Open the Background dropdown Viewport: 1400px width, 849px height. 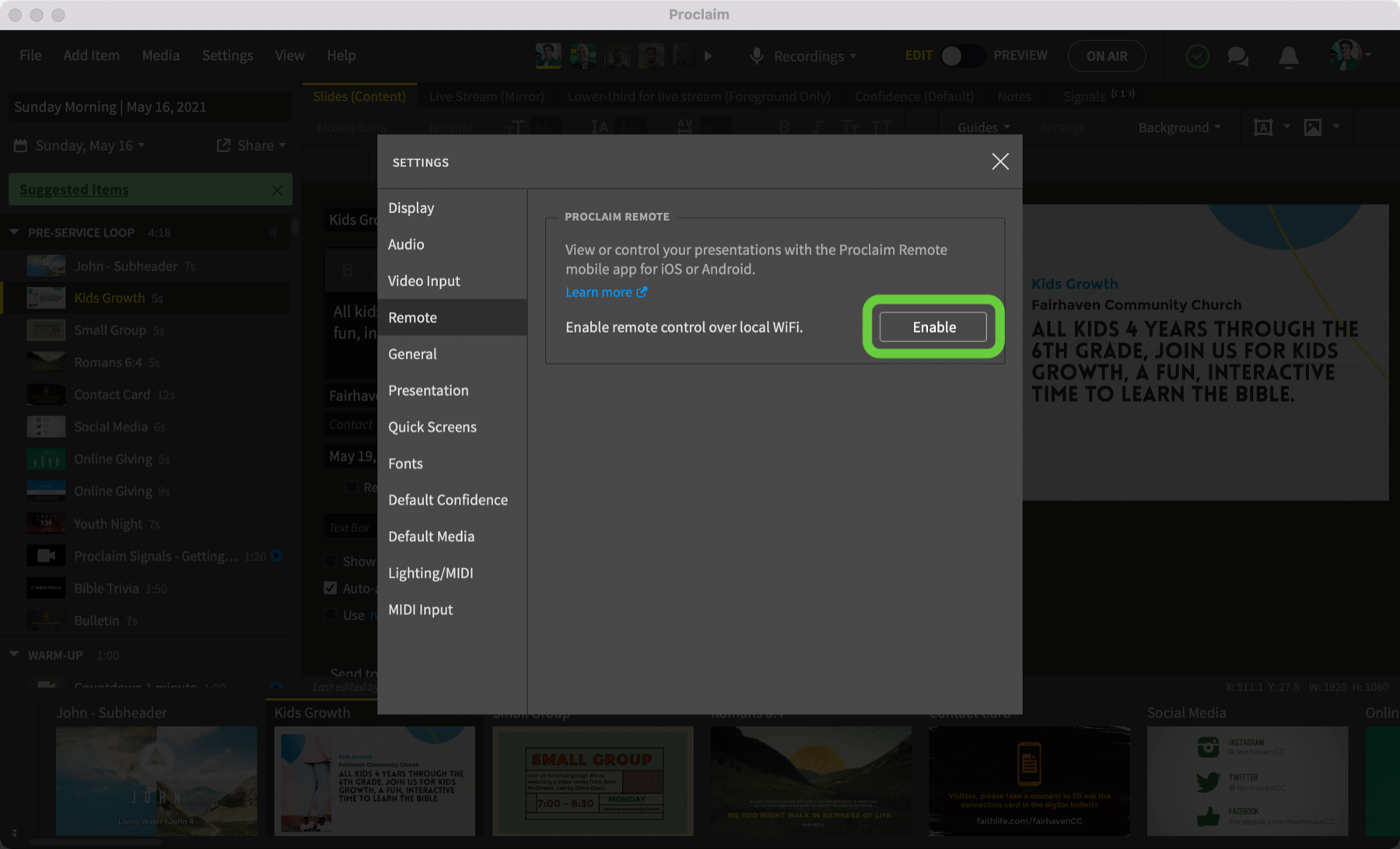click(x=1179, y=128)
